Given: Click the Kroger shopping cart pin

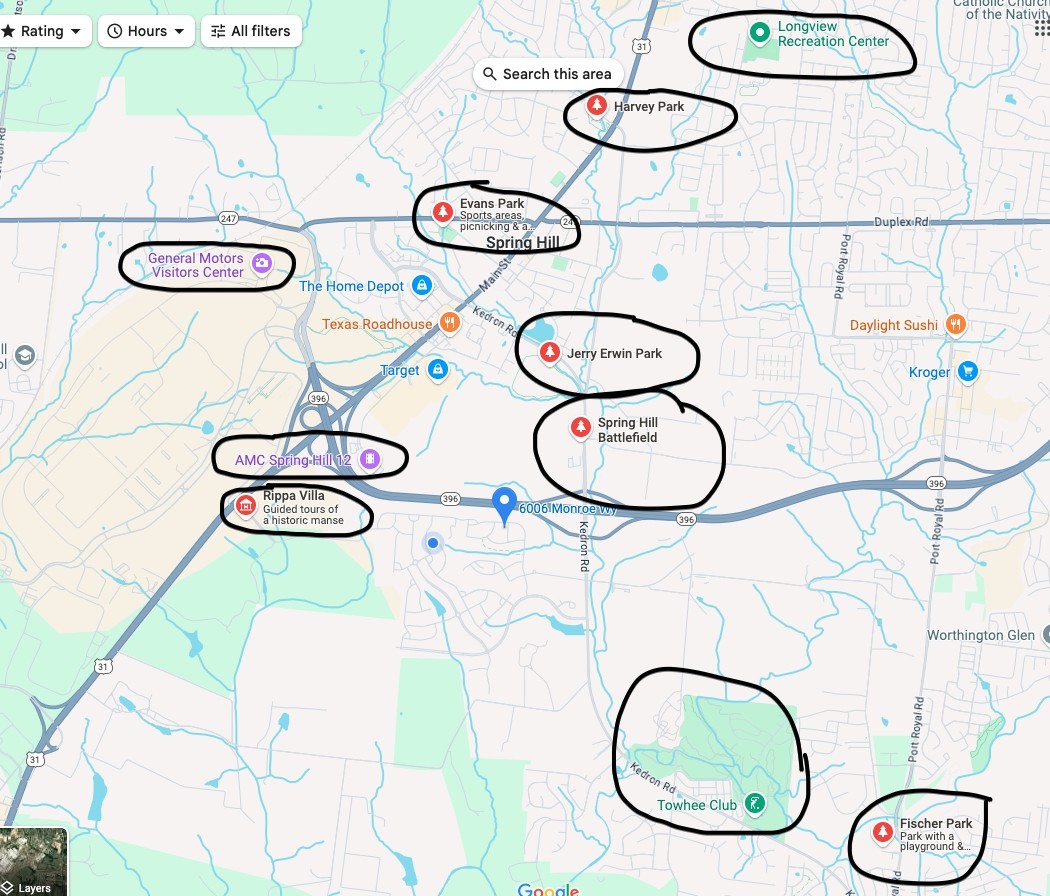Looking at the screenshot, I should [x=968, y=371].
